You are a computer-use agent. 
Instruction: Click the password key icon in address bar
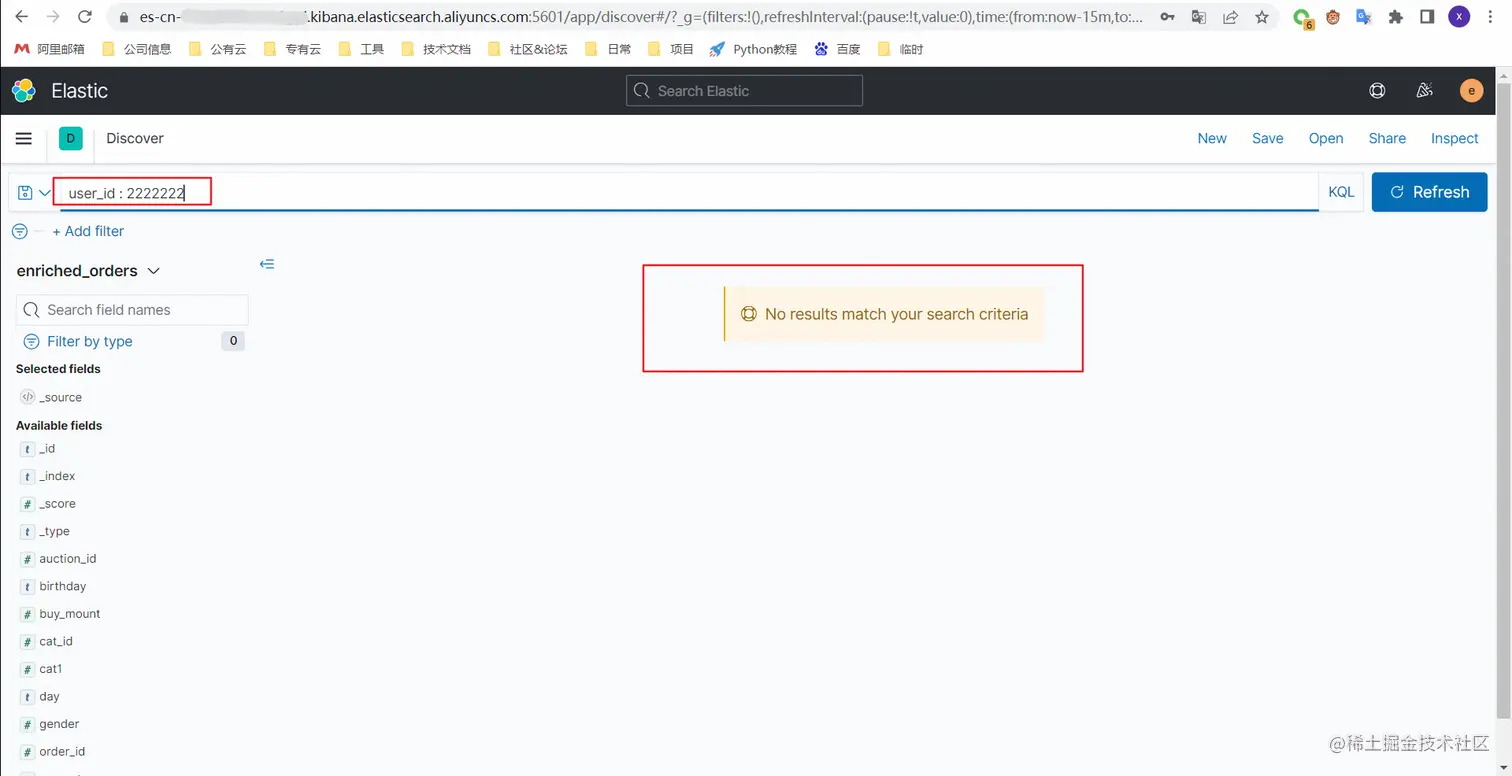[1167, 17]
